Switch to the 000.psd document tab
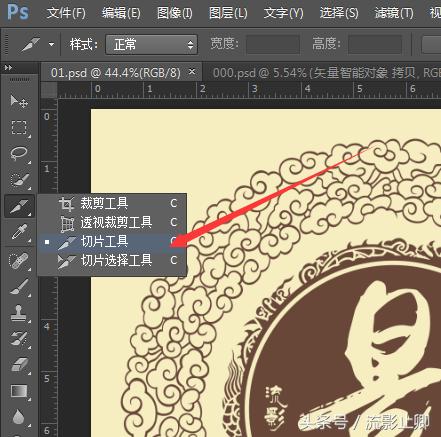The width and height of the screenshot is (441, 437). pos(322,72)
